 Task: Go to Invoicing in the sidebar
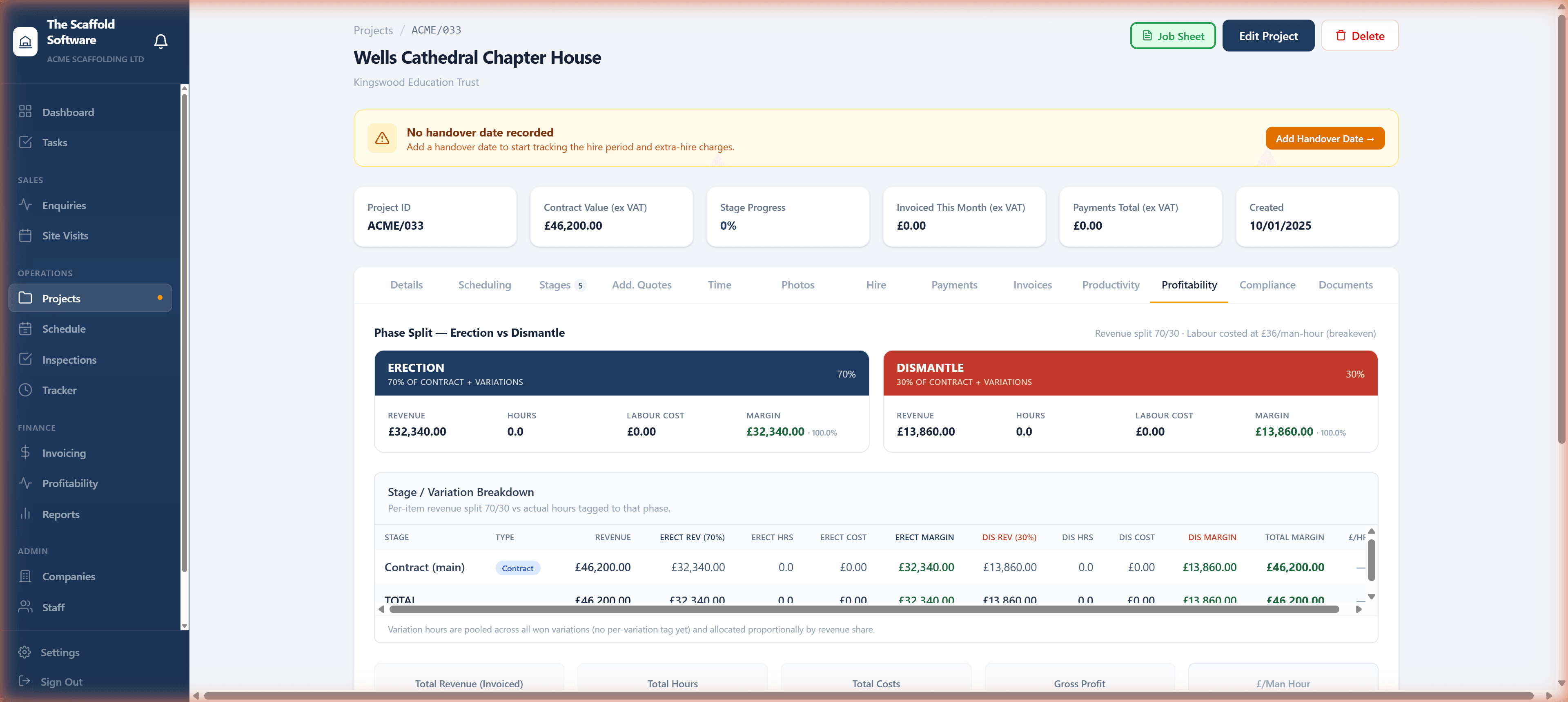90,453
